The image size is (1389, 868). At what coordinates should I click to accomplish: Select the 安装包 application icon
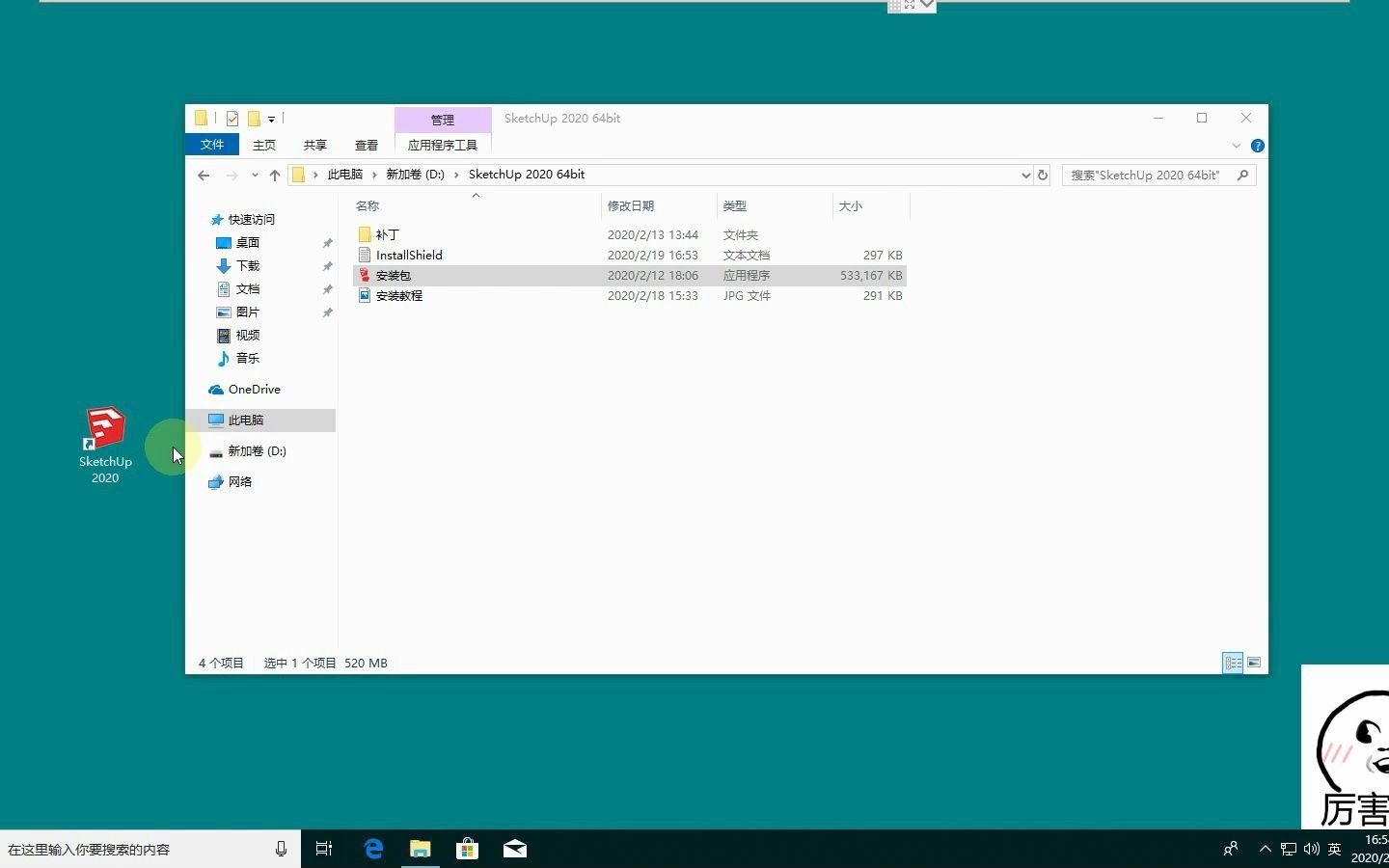(x=365, y=275)
